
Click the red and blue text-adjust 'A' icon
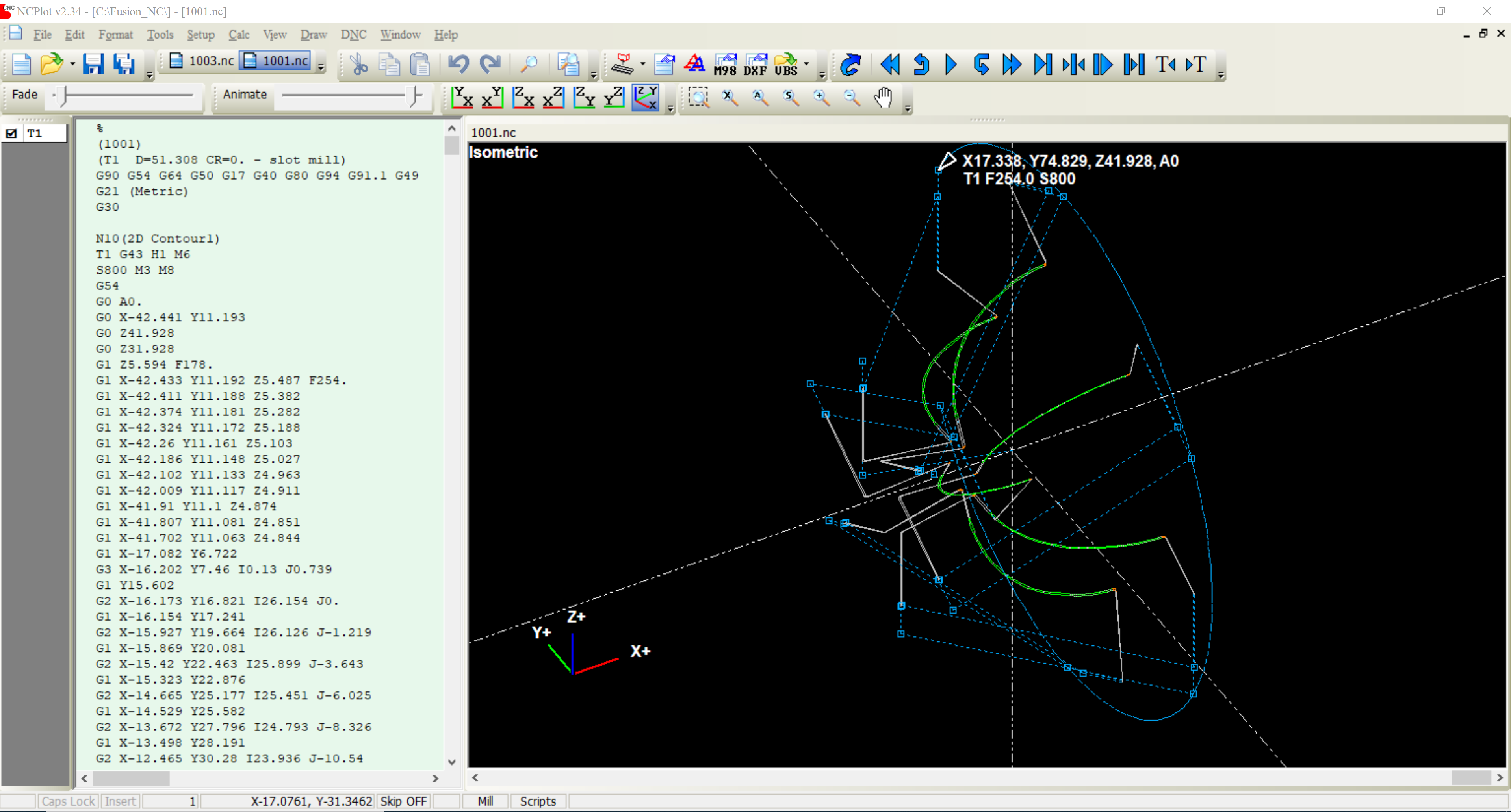point(695,64)
